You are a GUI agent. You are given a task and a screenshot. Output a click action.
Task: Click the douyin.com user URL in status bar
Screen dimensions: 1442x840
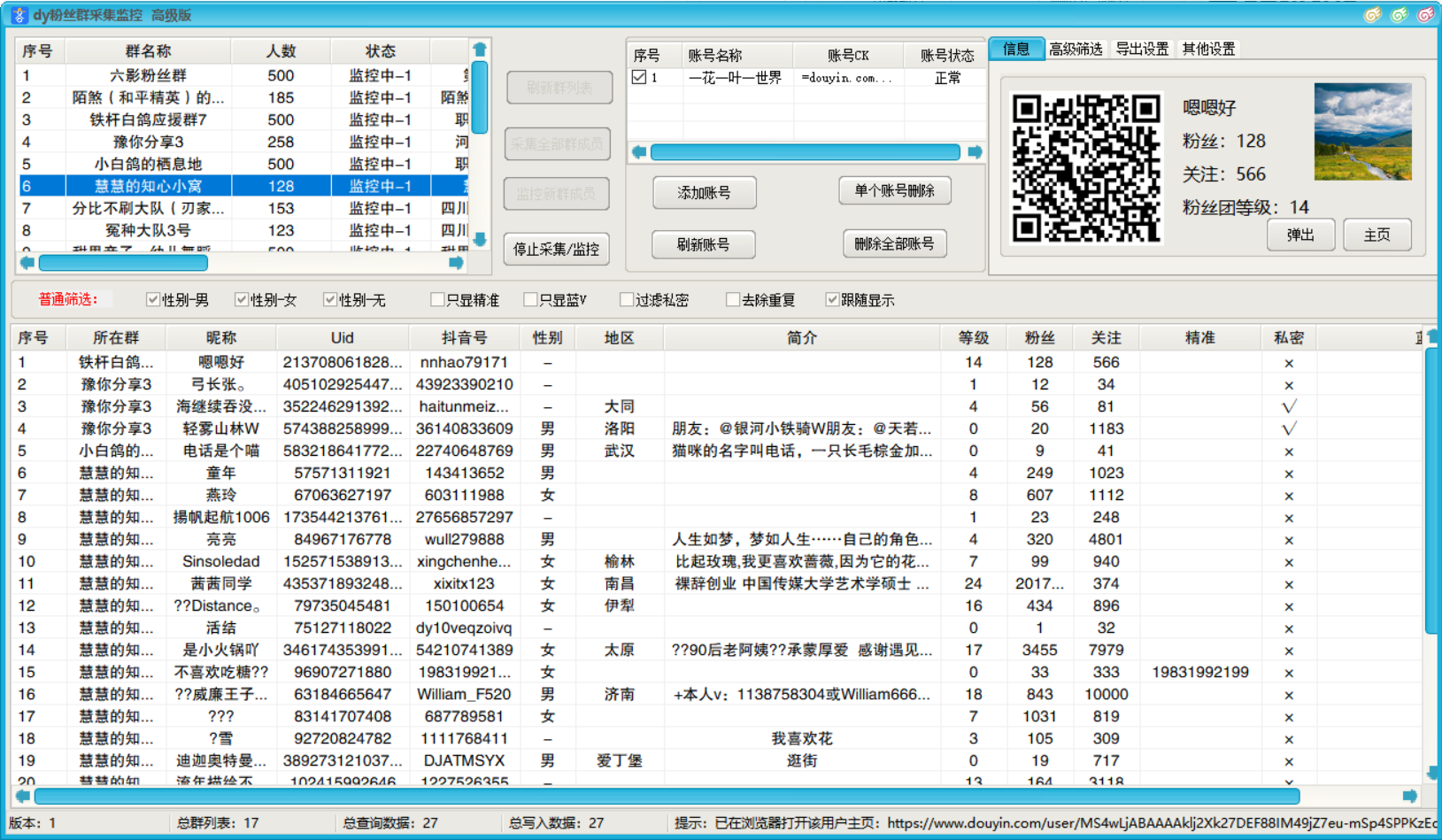click(x=1161, y=823)
